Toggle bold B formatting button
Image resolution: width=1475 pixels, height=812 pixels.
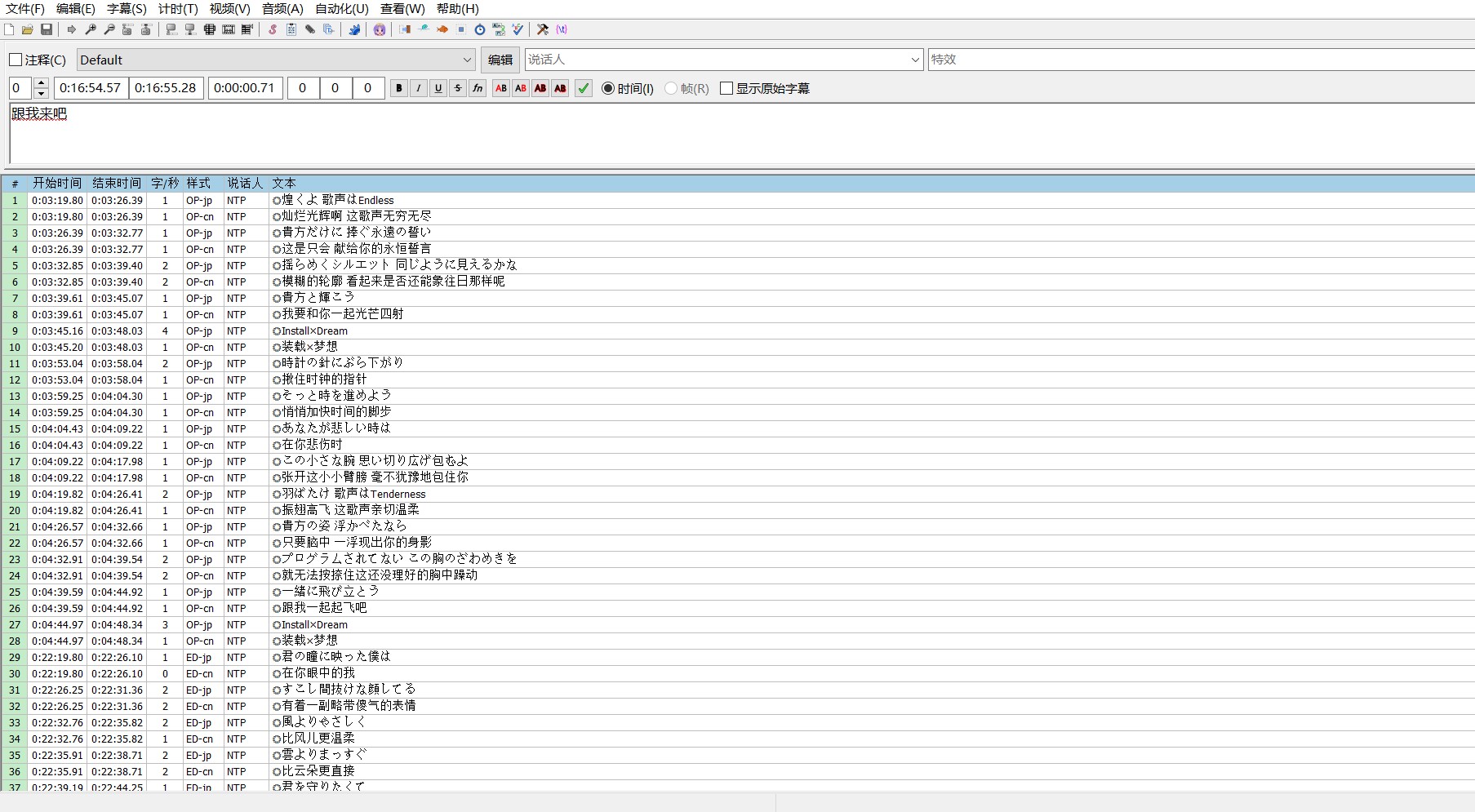coord(399,88)
